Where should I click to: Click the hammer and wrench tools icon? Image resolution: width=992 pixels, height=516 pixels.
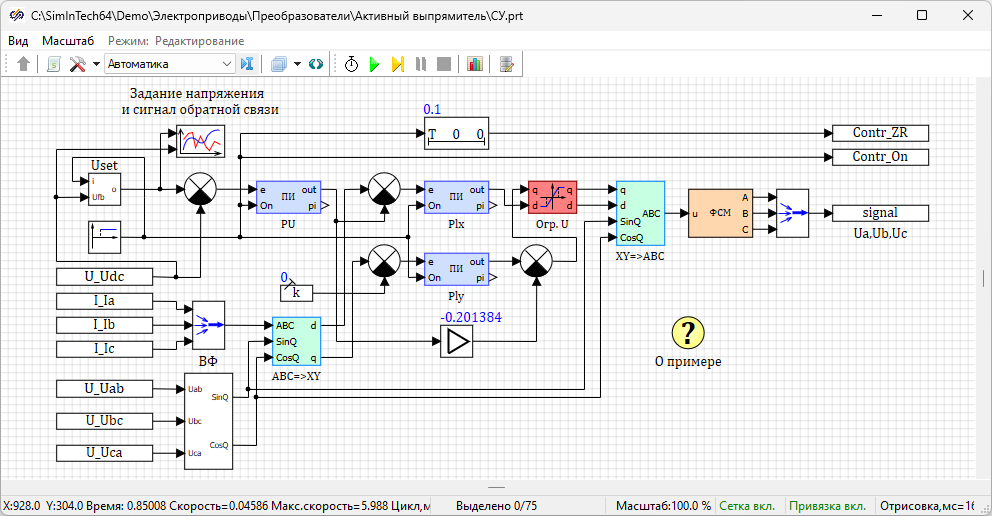click(78, 64)
